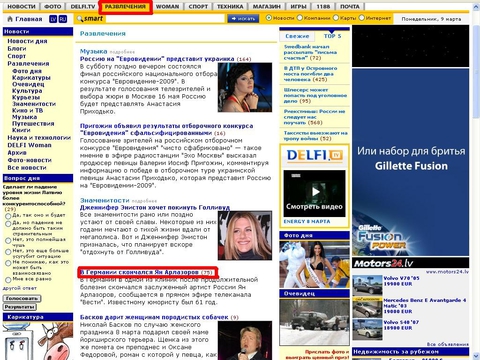Switch to the TOP 5 tab
Image resolution: width=480 pixels, height=360 pixels.
click(x=332, y=36)
